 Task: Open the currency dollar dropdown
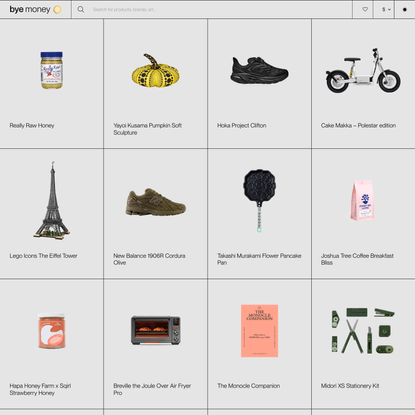click(x=386, y=9)
